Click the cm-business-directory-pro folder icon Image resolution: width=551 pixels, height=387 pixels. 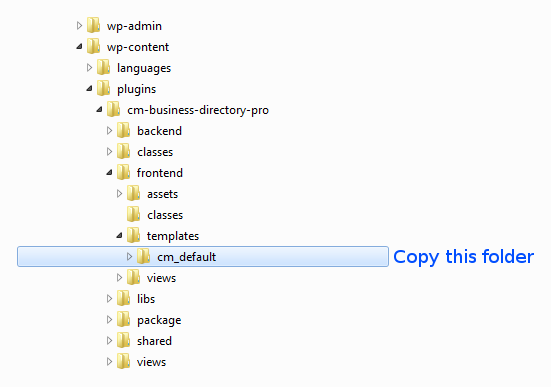coord(114,109)
